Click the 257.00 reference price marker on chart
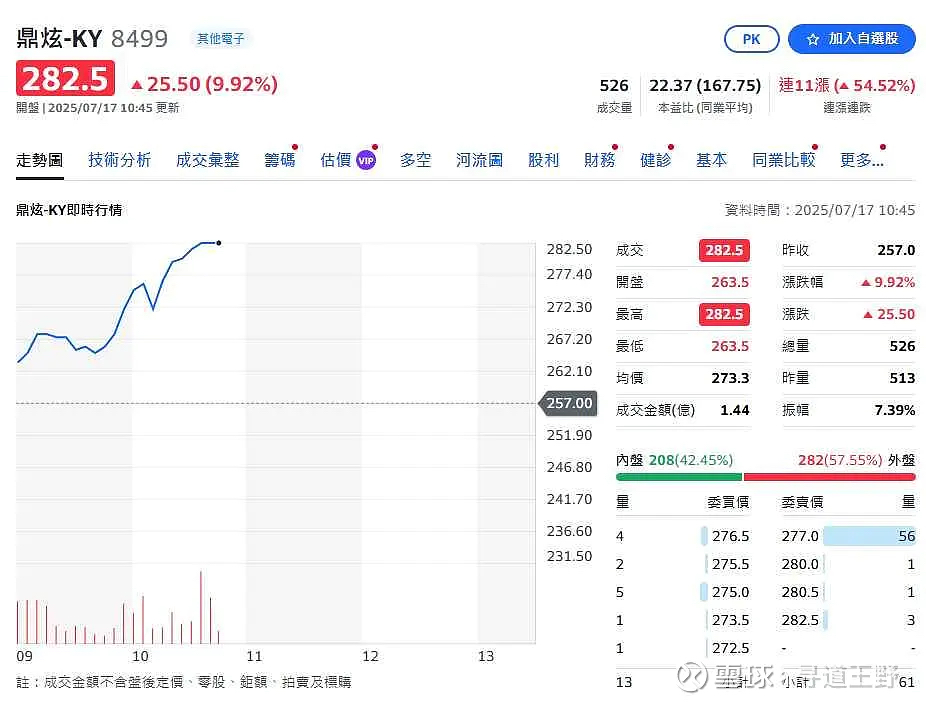Image resolution: width=926 pixels, height=705 pixels. pos(568,403)
